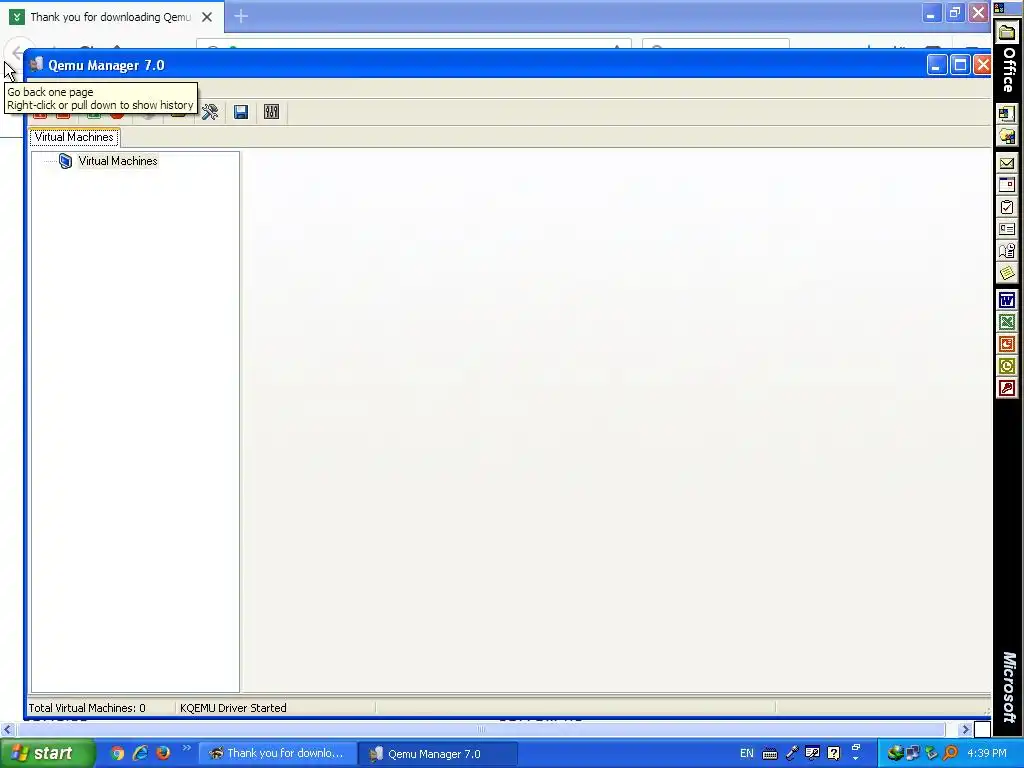Launch Firefox from quick launch
This screenshot has width=1024, height=768.
pos(163,754)
